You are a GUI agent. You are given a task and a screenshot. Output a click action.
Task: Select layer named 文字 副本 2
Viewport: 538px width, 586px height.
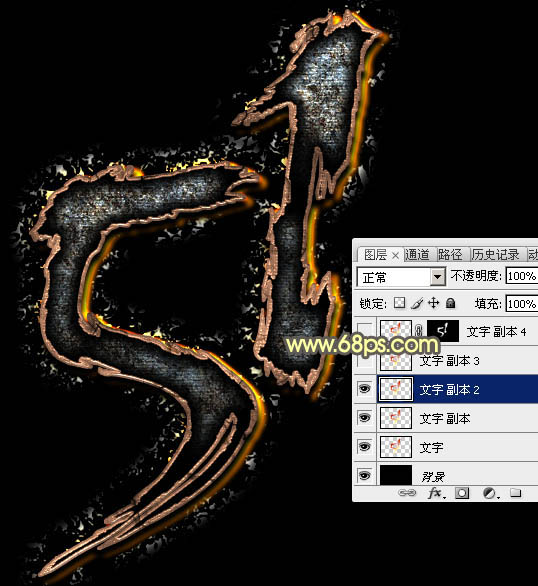pyautogui.click(x=449, y=390)
